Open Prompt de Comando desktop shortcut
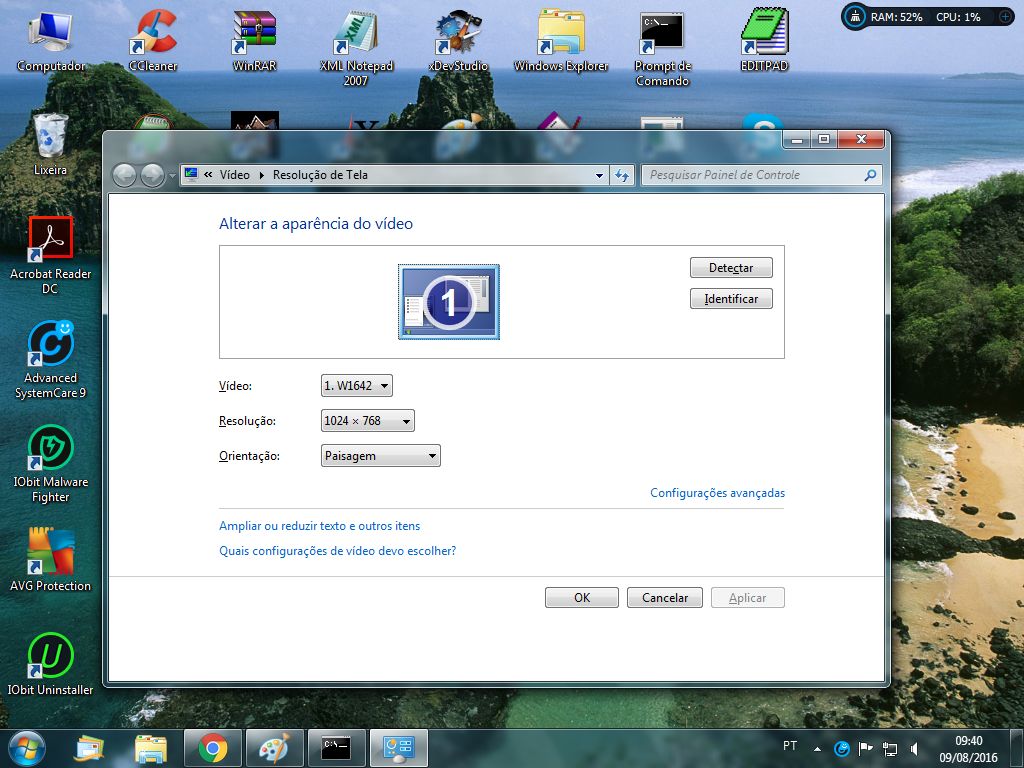The image size is (1024, 768). [x=662, y=48]
